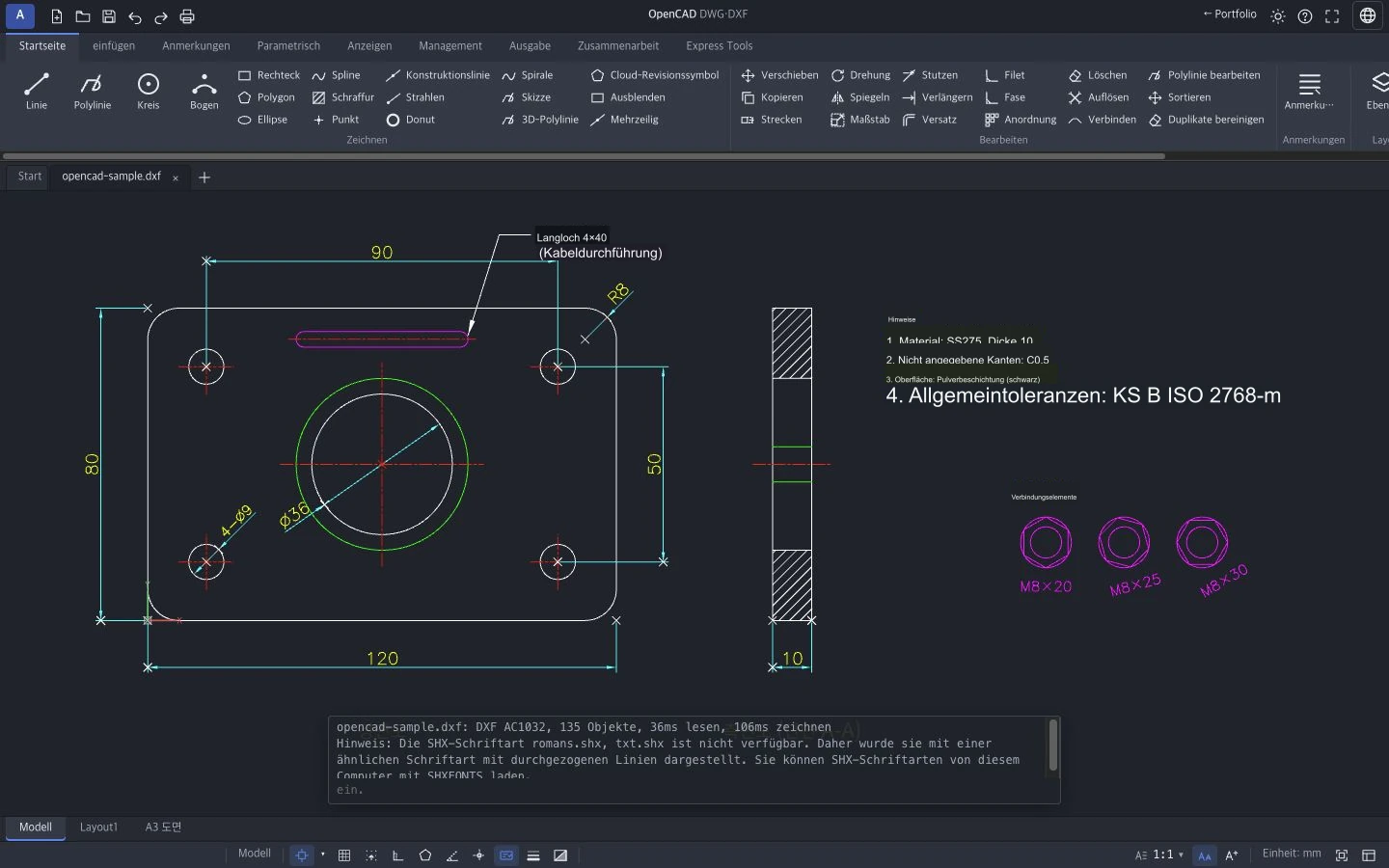This screenshot has width=1389, height=868.
Task: Close the opencad-sample.dxf tab
Action: point(176,177)
